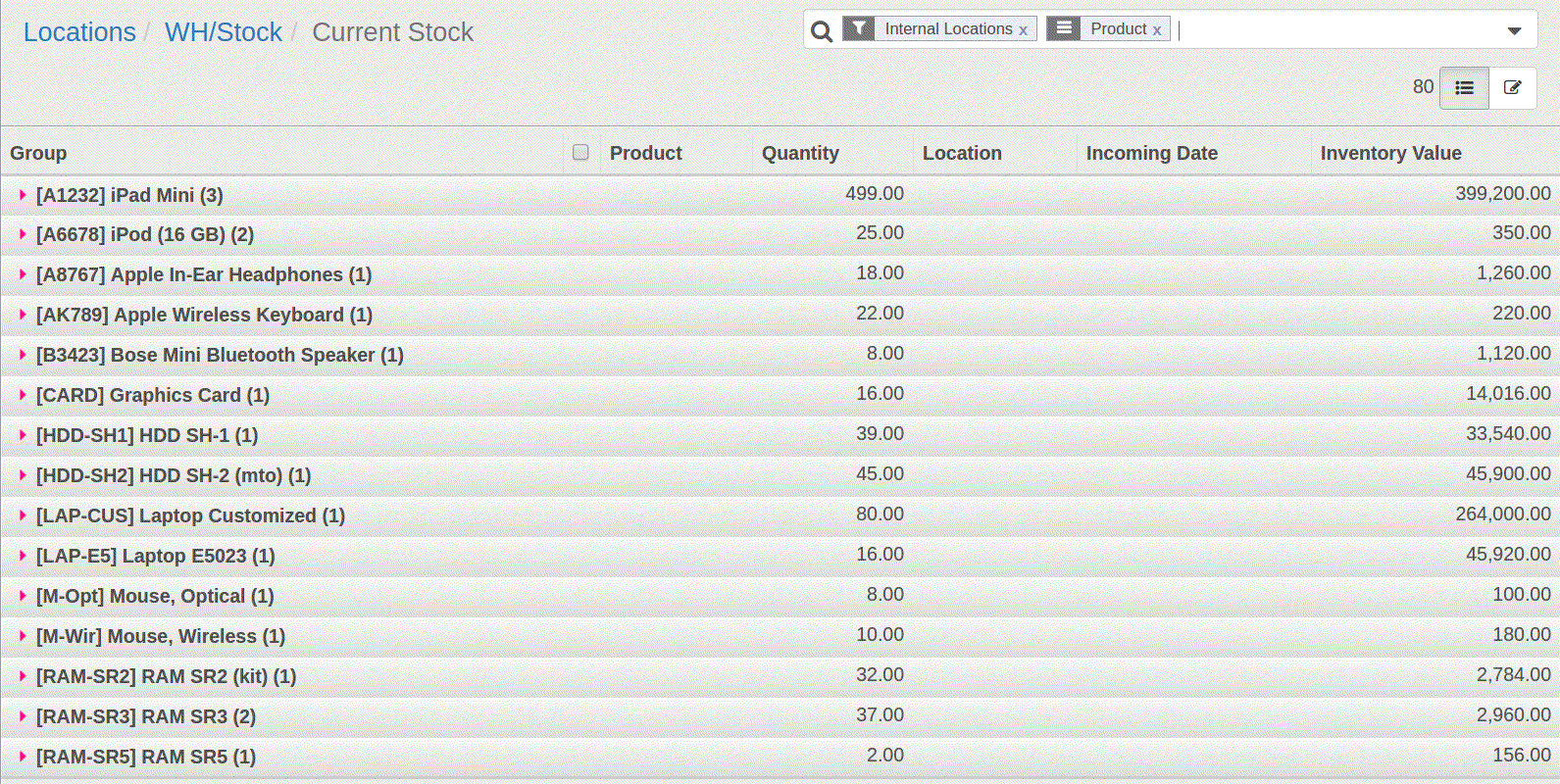Toggle the select-all checkbox in header

click(x=580, y=152)
